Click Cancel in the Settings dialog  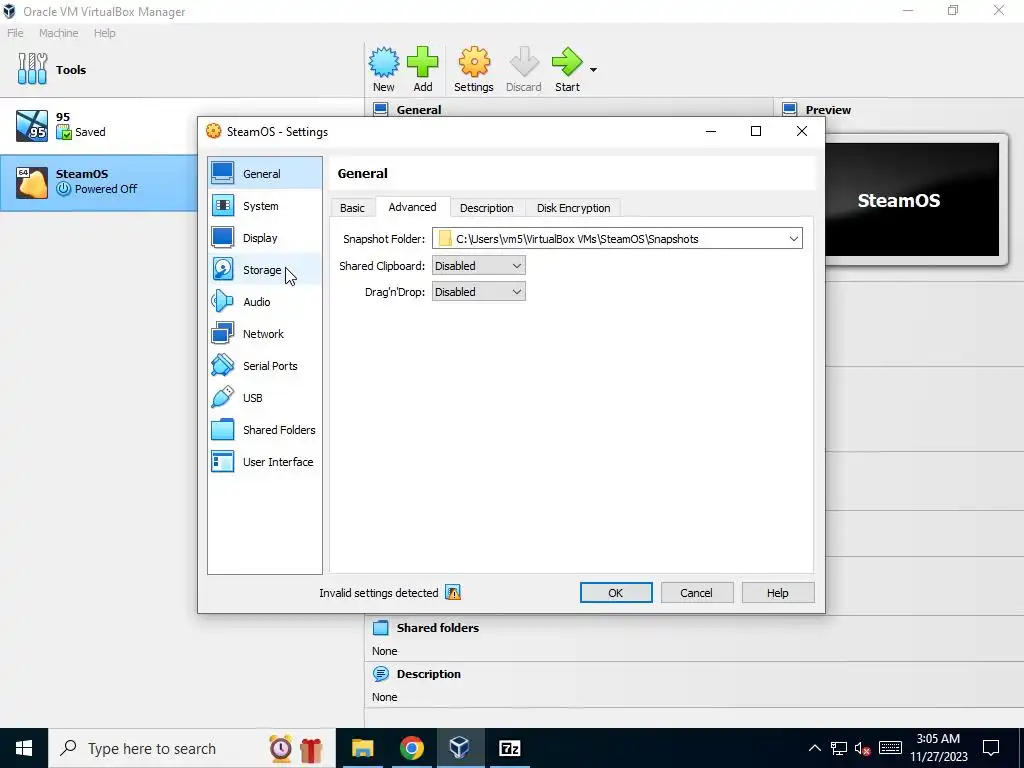point(696,592)
